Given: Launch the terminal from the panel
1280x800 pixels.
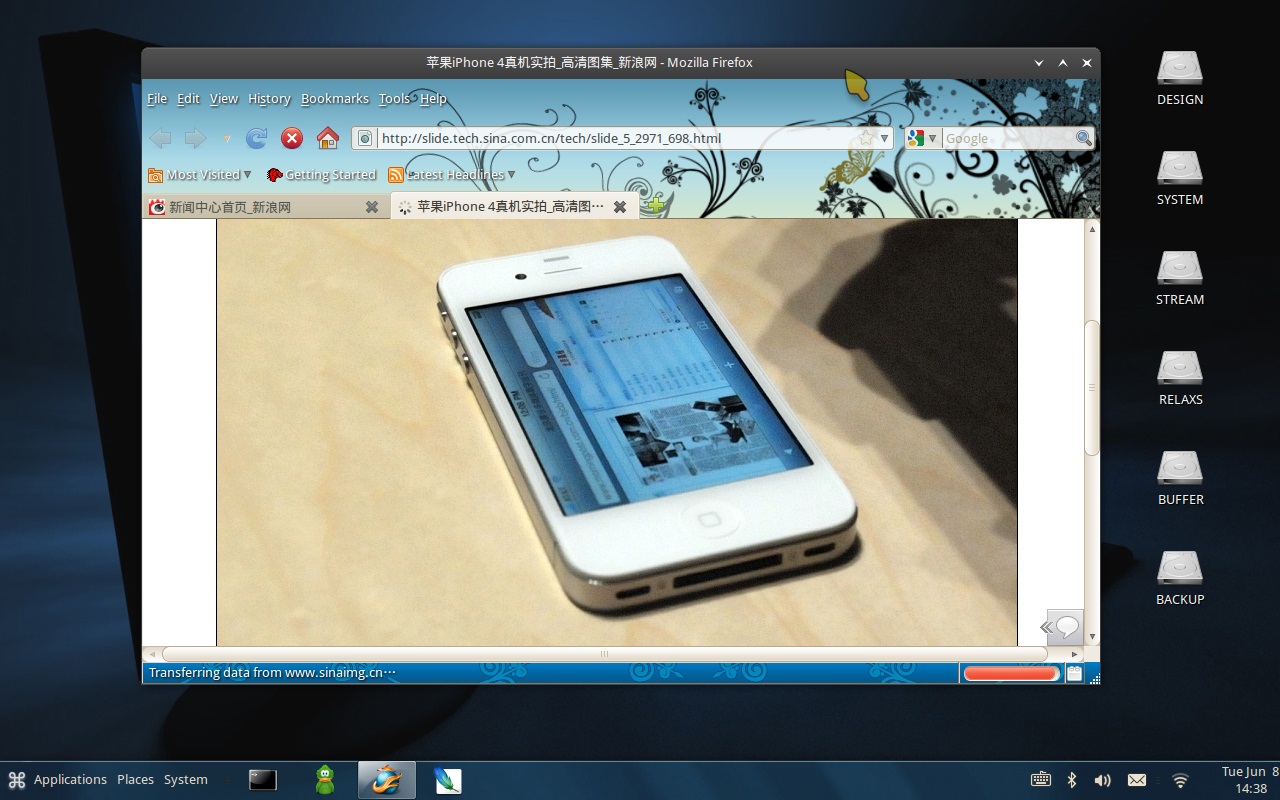Looking at the screenshot, I should (263, 780).
